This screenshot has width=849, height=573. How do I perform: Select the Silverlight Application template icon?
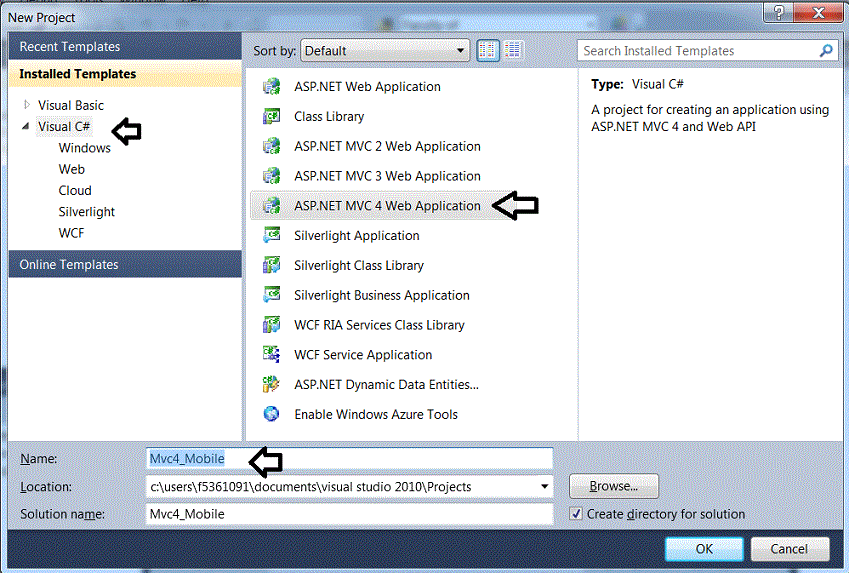point(271,236)
